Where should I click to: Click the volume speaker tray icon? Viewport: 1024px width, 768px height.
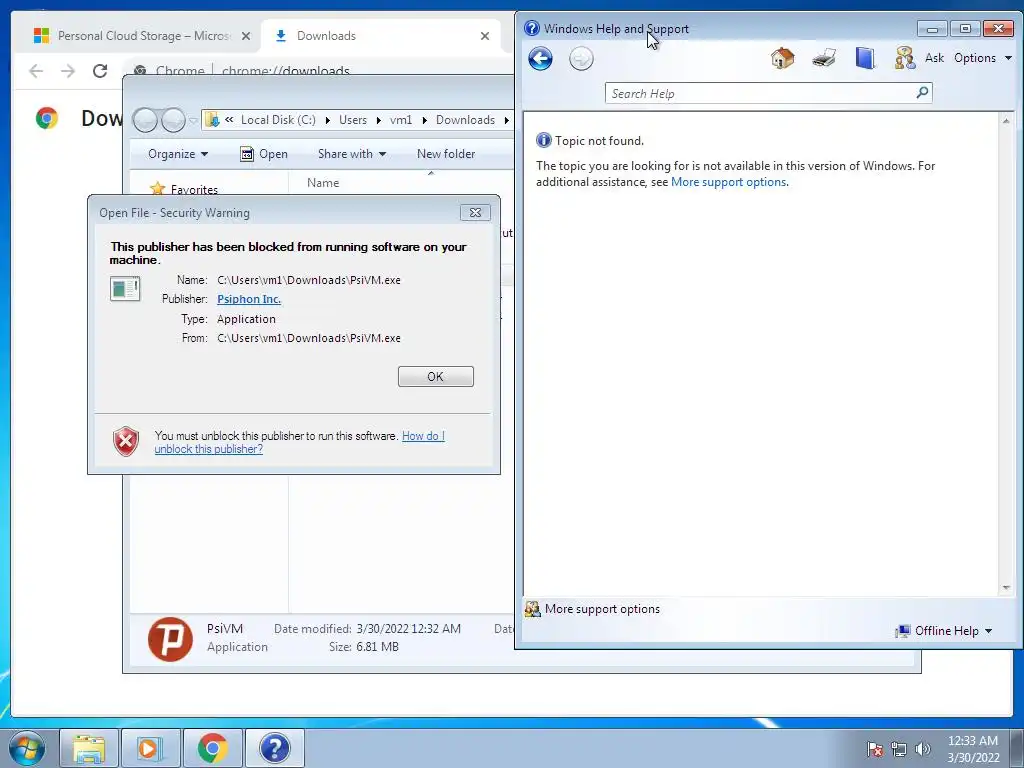click(x=922, y=749)
